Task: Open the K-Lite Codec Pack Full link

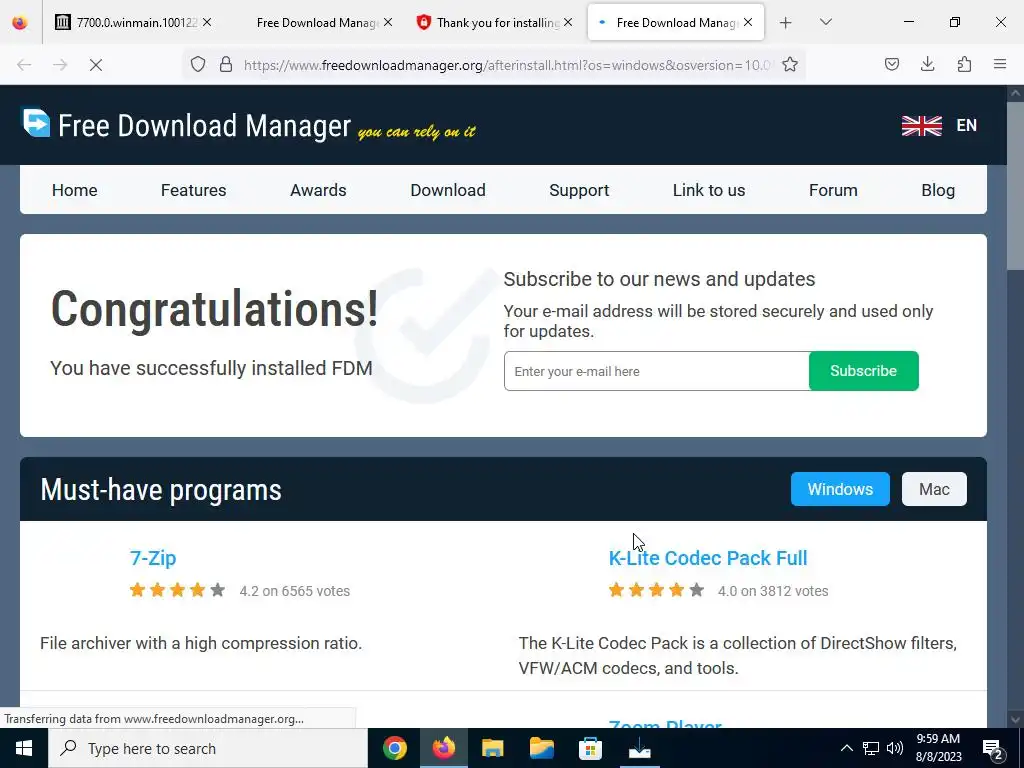Action: click(x=708, y=558)
